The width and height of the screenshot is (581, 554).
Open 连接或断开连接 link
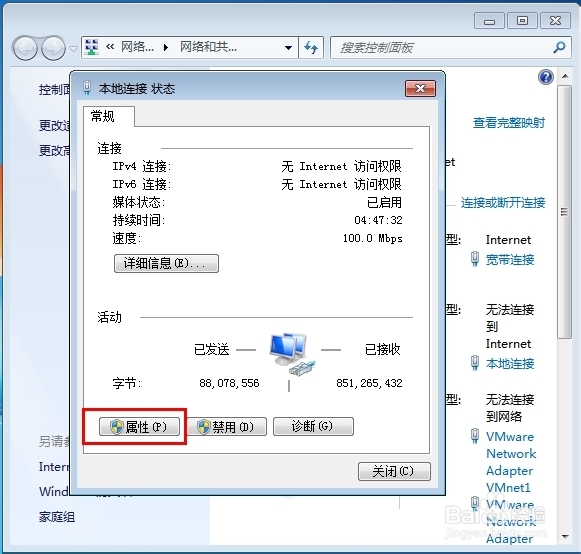pos(503,203)
